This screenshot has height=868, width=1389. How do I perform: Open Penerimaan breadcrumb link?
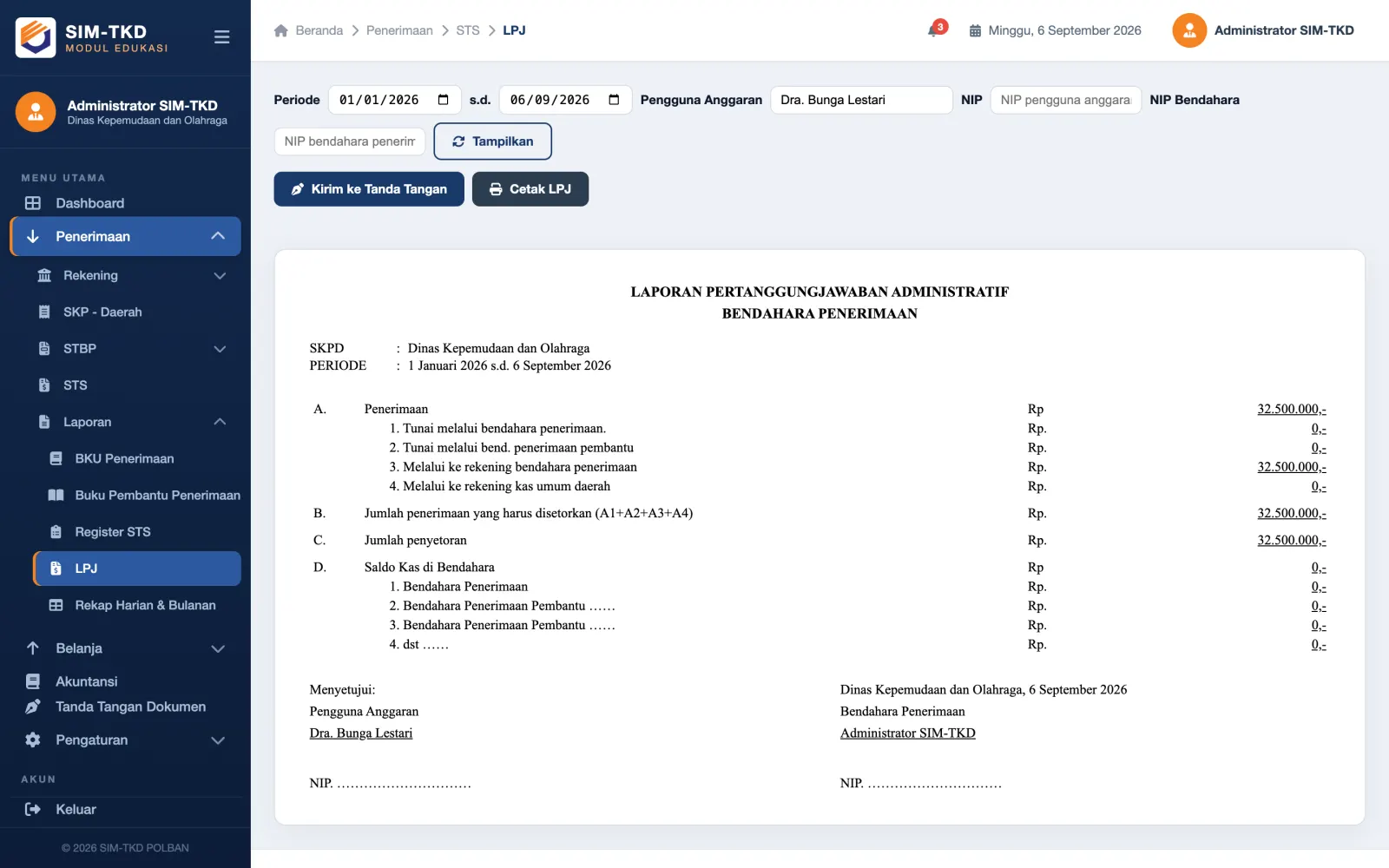coord(399,30)
